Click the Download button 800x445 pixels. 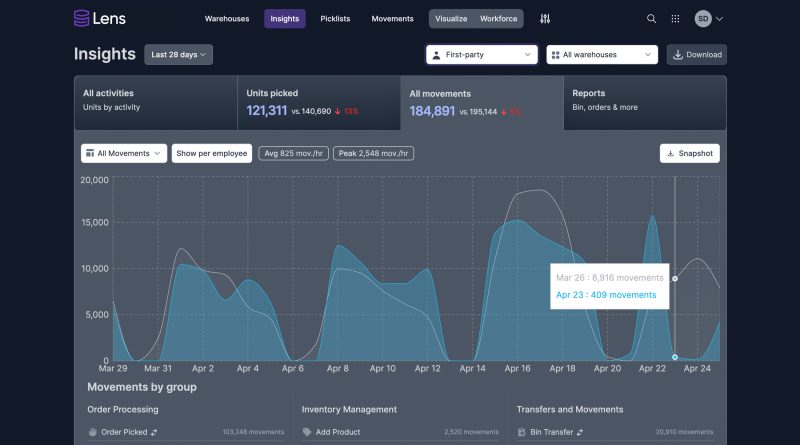click(697, 55)
